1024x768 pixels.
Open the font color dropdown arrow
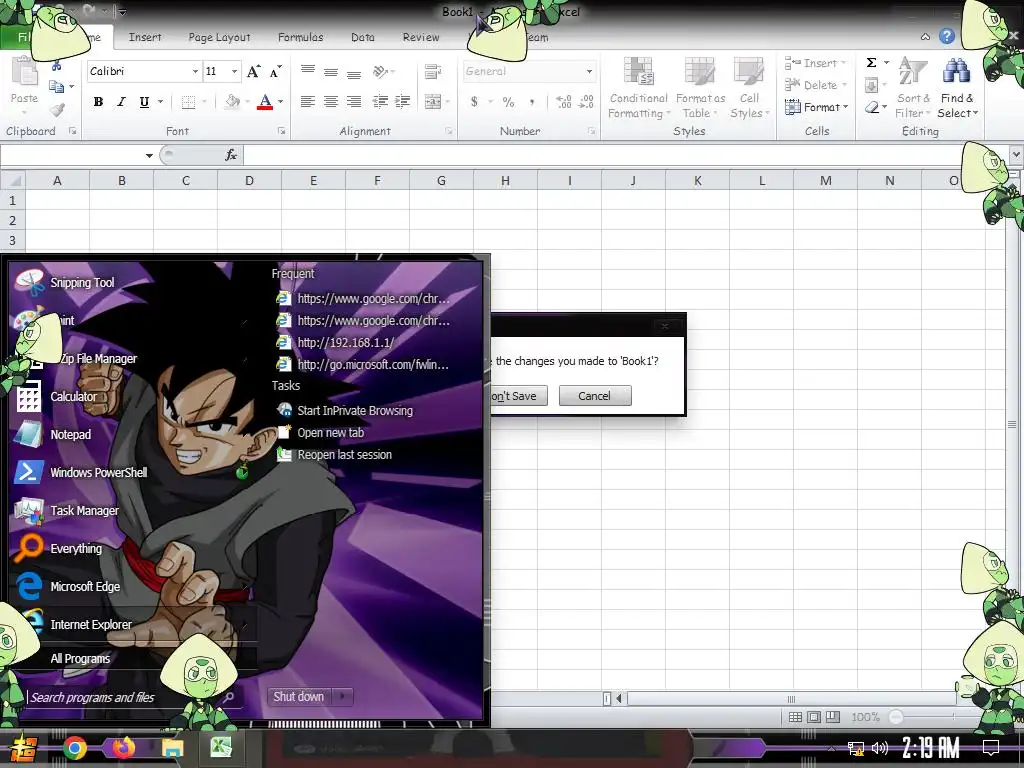point(281,102)
